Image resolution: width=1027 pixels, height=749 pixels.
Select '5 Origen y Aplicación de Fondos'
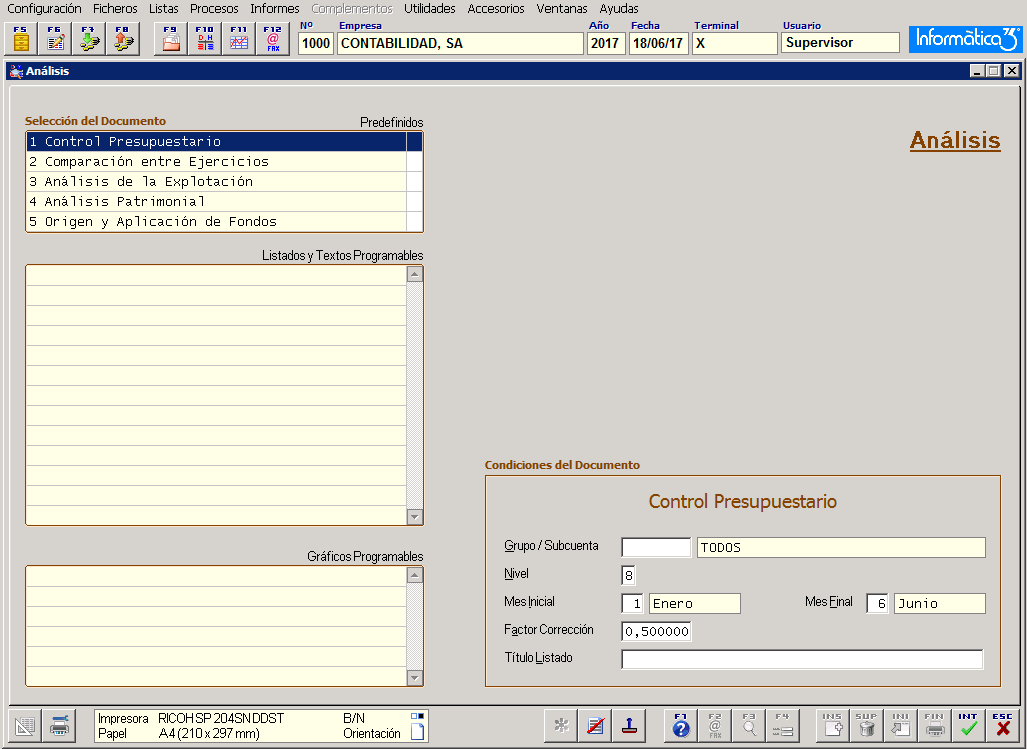(x=217, y=222)
